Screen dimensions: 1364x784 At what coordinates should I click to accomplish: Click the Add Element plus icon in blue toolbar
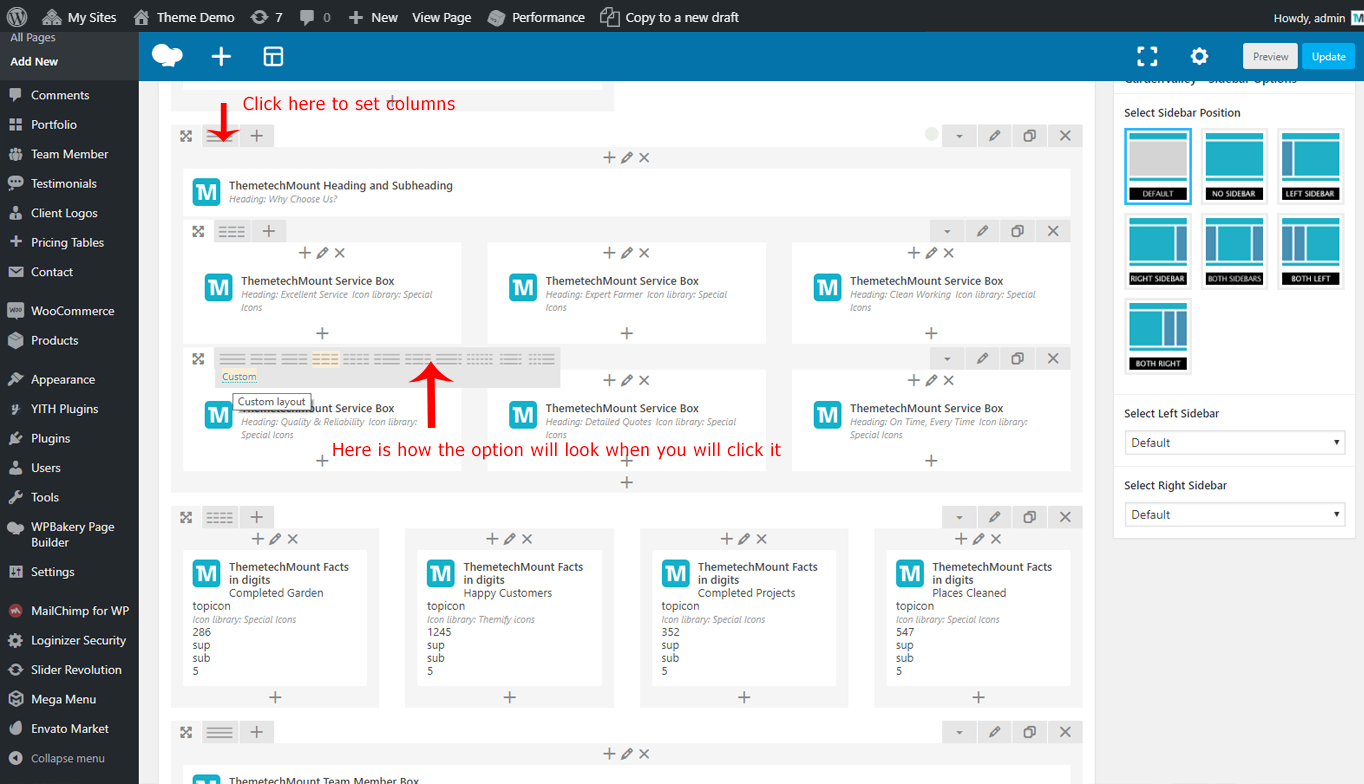pos(221,56)
